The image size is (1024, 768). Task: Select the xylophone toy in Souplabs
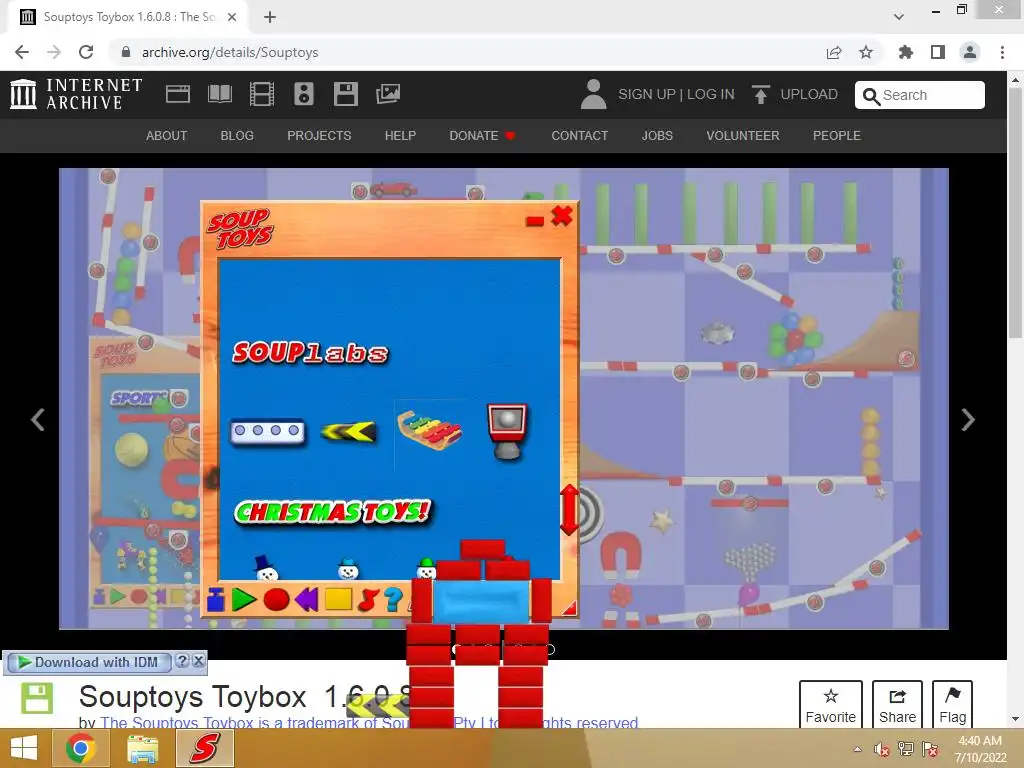(430, 430)
